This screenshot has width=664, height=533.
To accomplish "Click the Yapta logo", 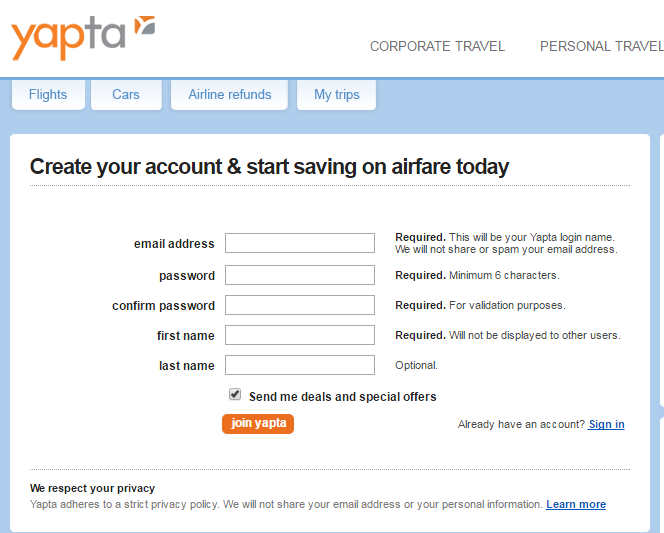I will (x=83, y=38).
